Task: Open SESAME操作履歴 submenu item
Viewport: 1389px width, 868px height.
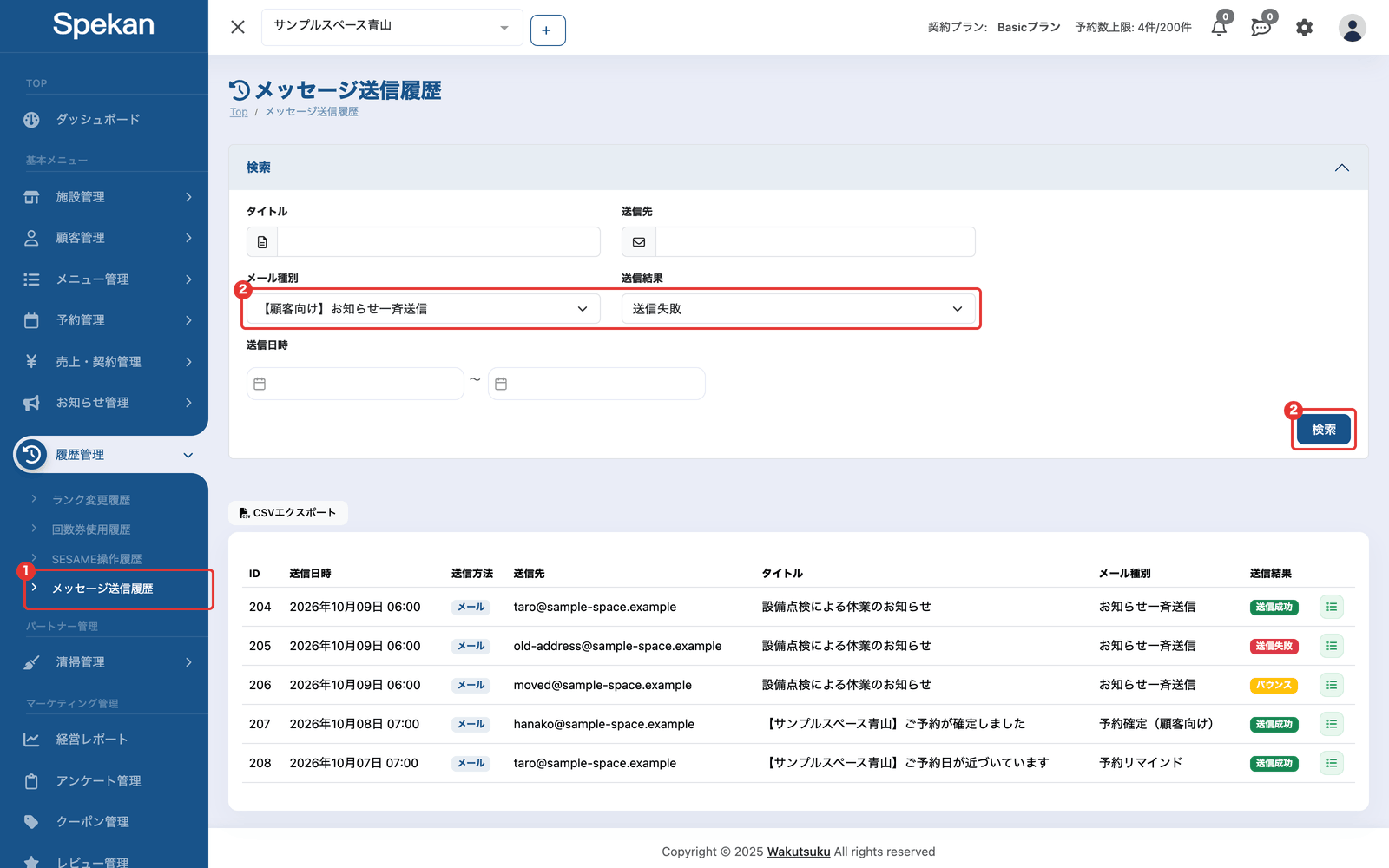Action: [x=96, y=559]
